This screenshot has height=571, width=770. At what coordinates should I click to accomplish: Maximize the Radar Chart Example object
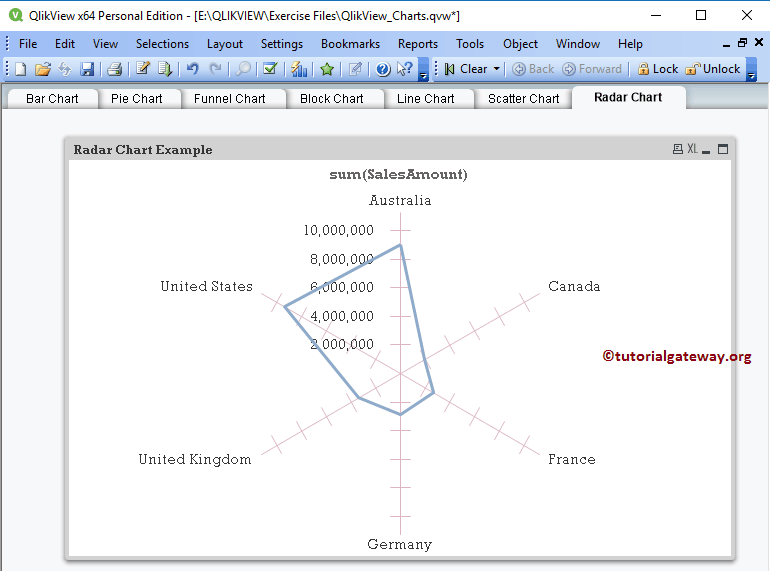[x=723, y=149]
